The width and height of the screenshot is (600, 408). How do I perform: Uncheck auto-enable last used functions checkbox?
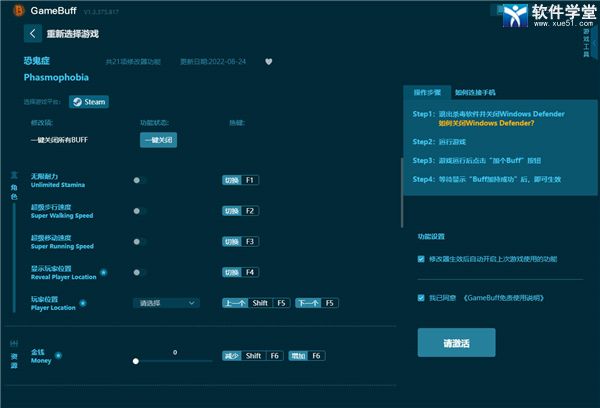click(x=421, y=259)
